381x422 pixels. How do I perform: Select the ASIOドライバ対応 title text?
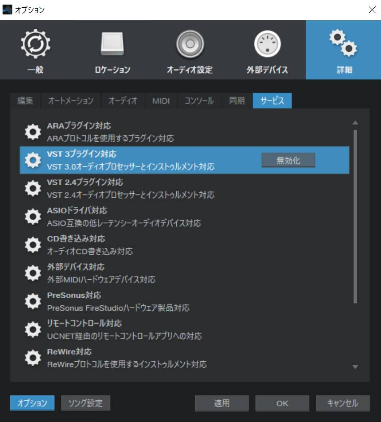pyautogui.click(x=77, y=210)
